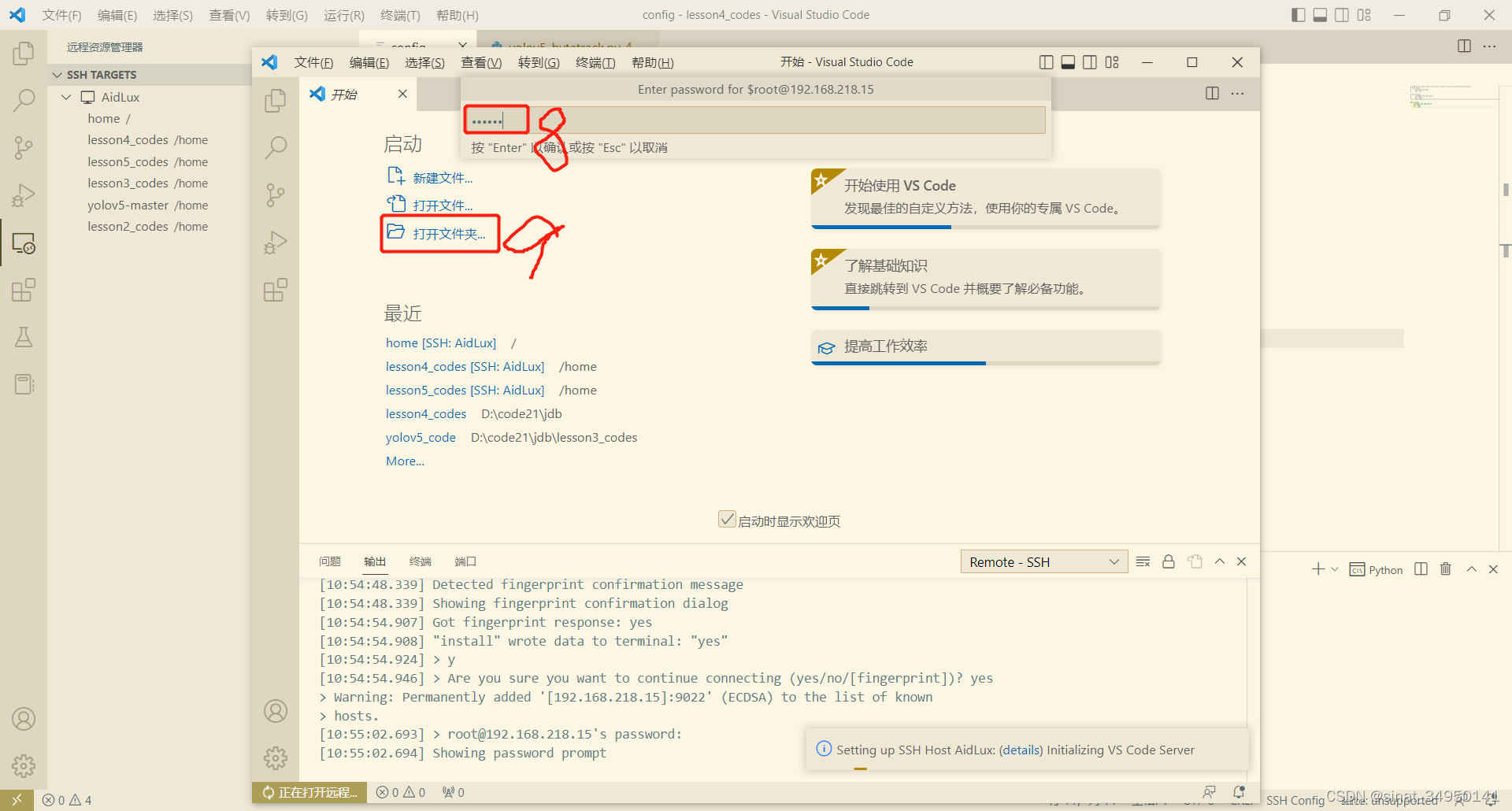Screen dimensions: 1512x811
Task: Maximize the output panel with chevron up
Action: click(1220, 561)
